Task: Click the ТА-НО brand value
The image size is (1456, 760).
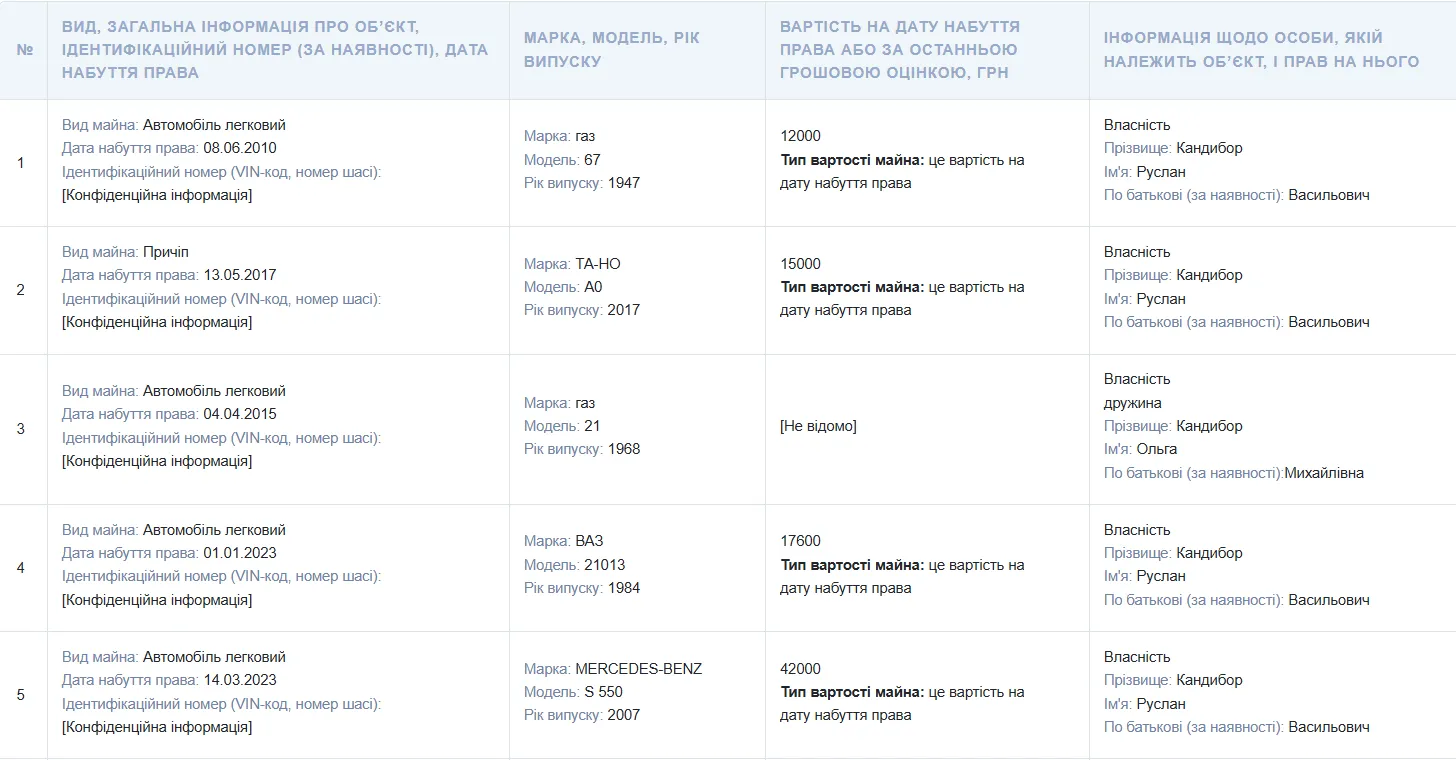Action: coord(598,264)
